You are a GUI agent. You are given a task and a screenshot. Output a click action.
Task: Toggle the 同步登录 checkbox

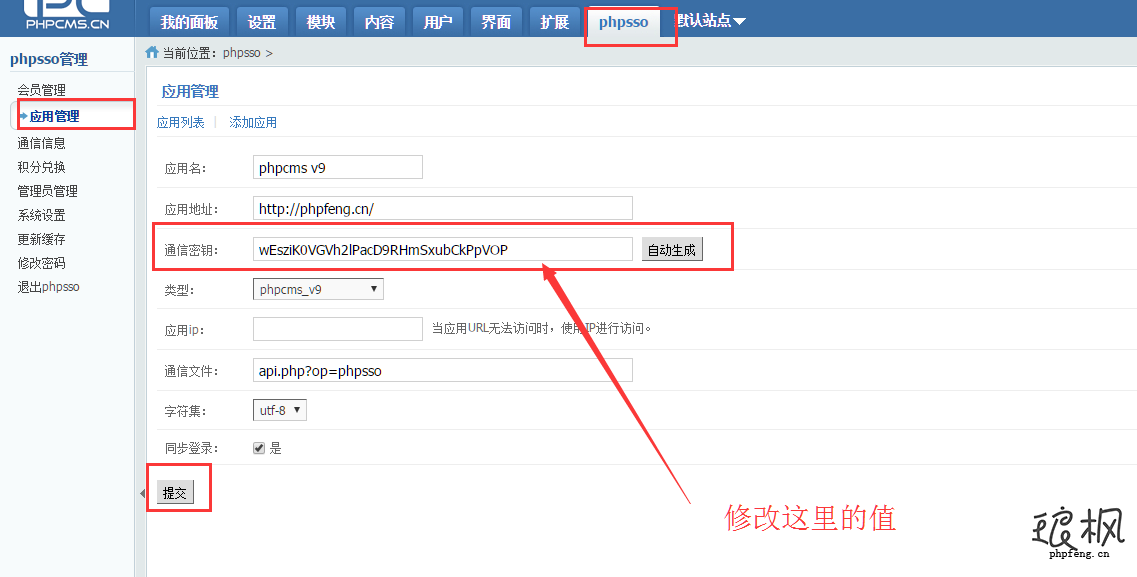coord(259,448)
